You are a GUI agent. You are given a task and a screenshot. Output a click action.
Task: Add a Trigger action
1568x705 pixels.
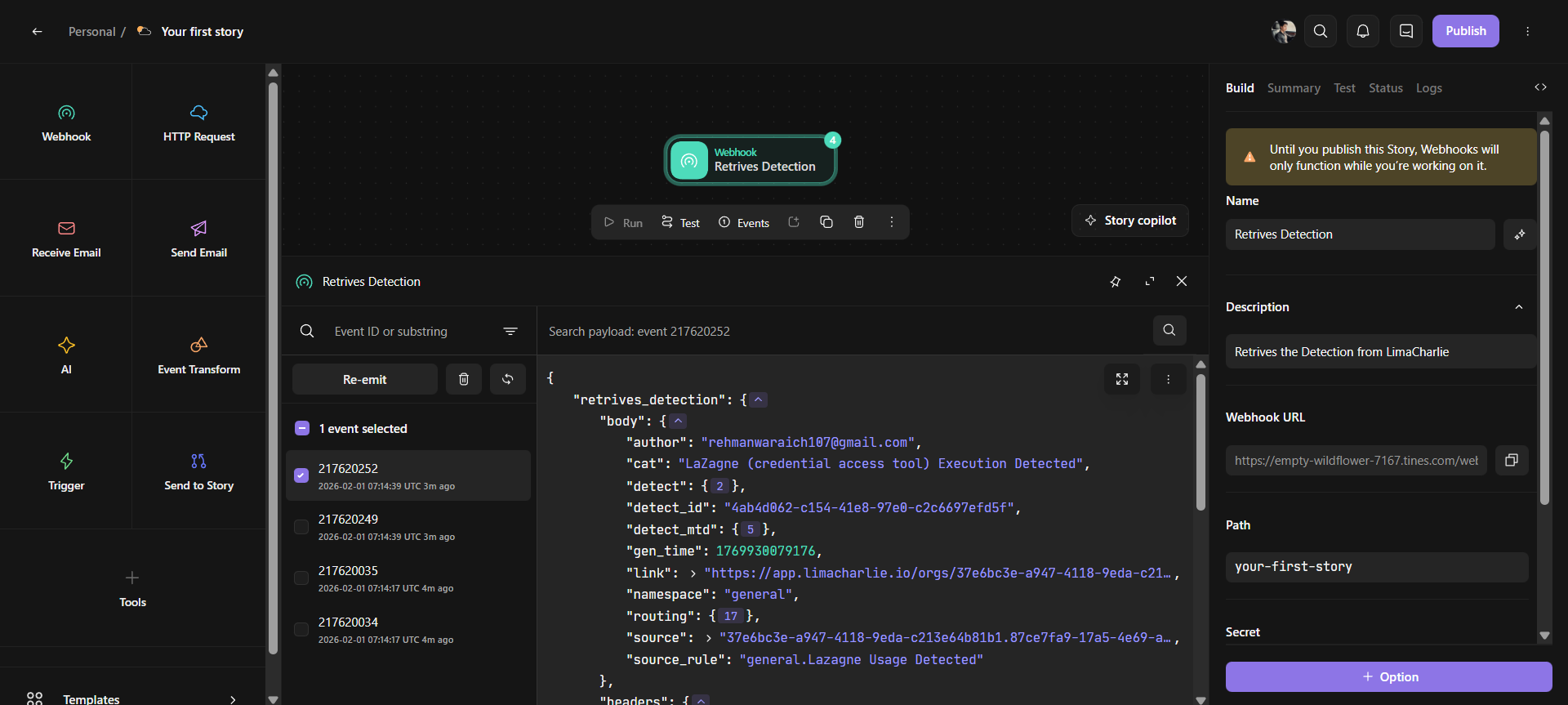click(66, 471)
